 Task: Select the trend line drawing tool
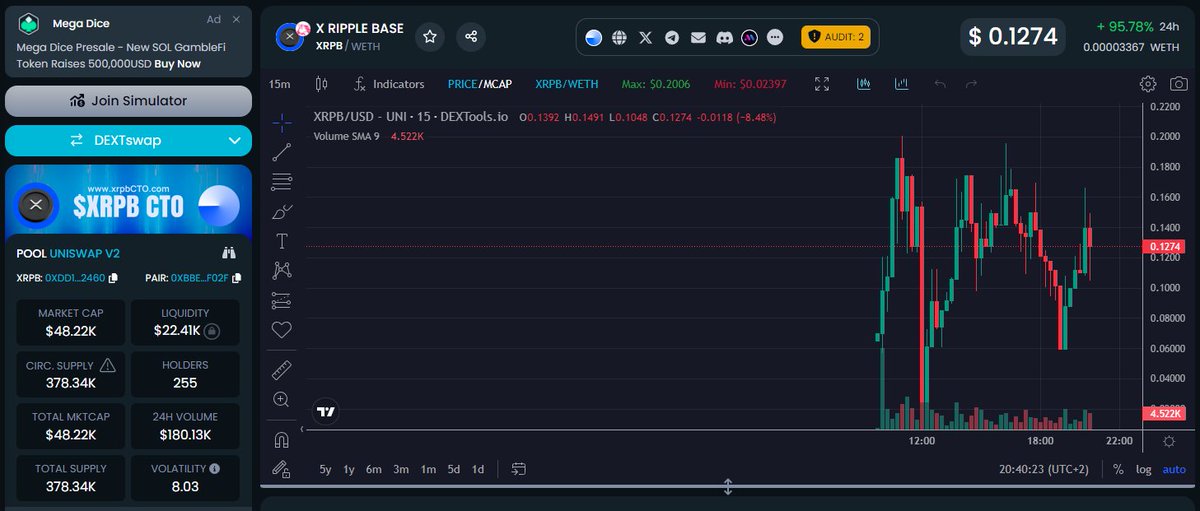pos(282,152)
